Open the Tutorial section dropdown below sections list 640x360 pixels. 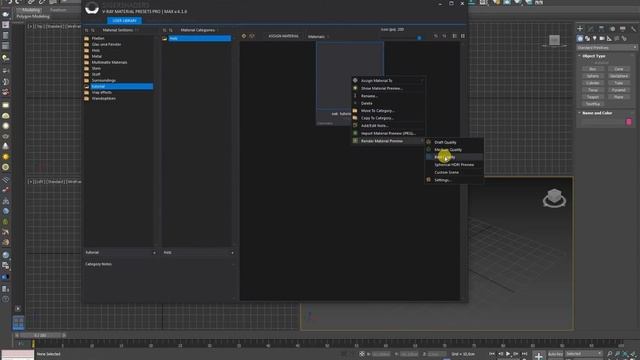pyautogui.click(x=120, y=253)
